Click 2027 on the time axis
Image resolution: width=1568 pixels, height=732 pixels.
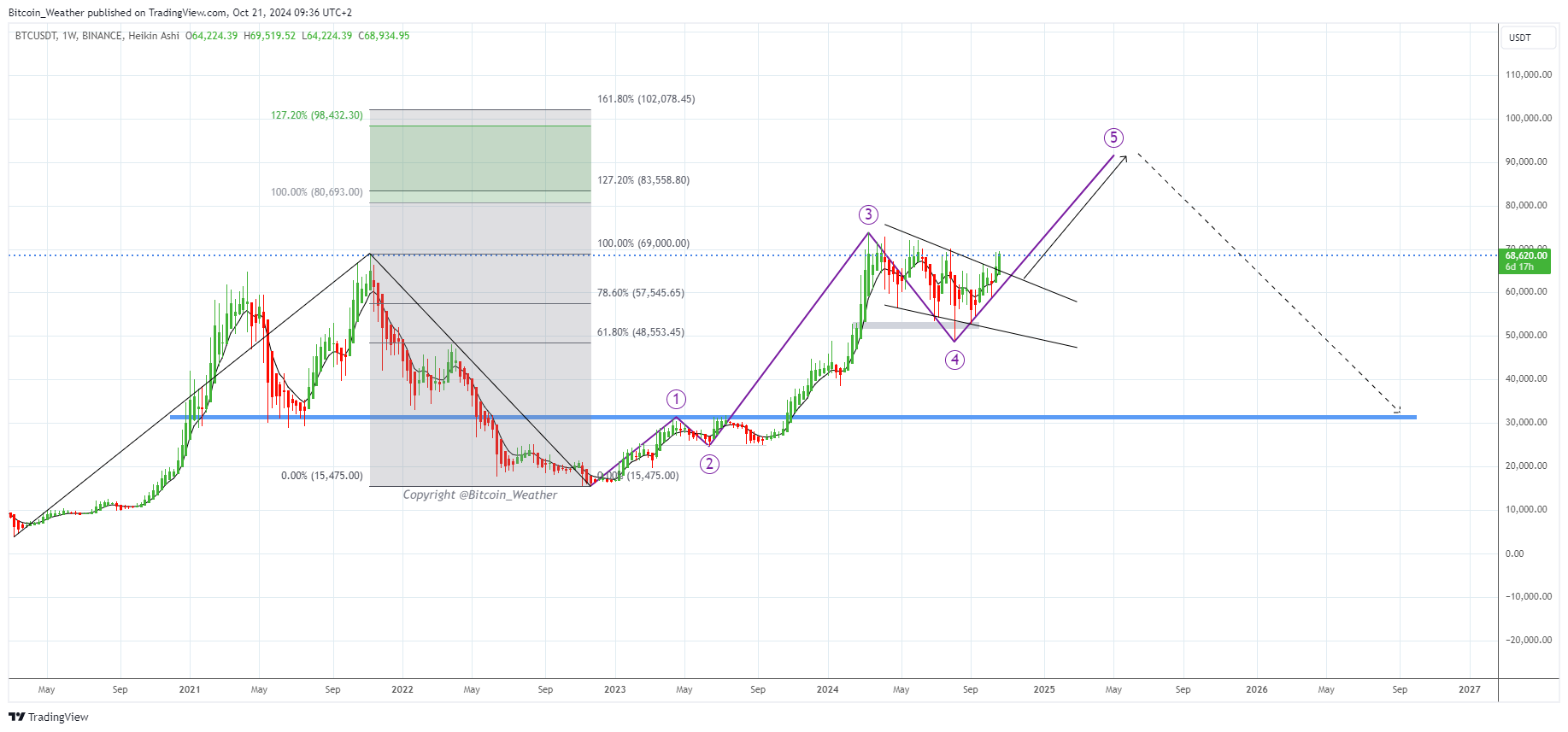point(1470,689)
